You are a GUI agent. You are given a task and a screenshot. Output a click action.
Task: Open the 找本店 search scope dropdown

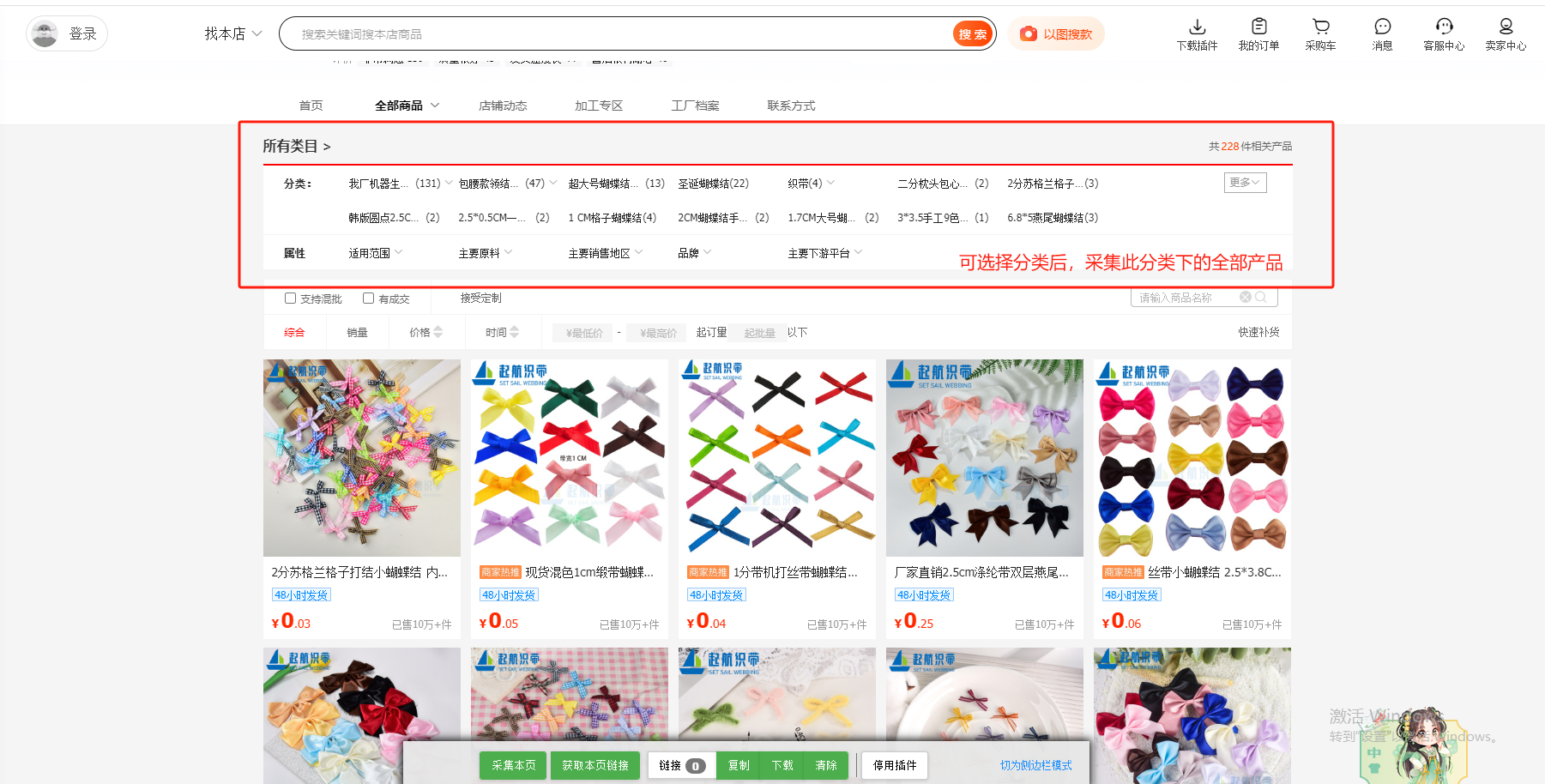pyautogui.click(x=232, y=34)
